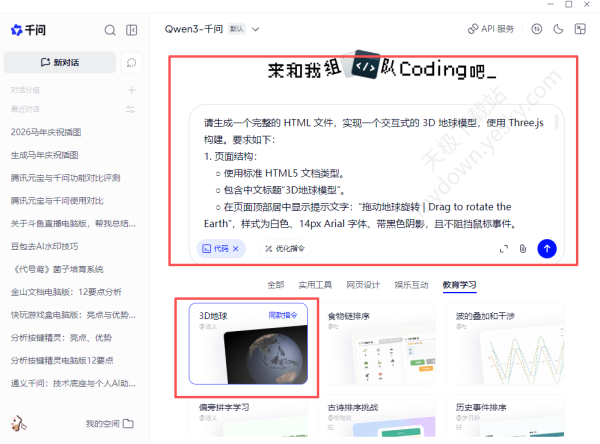Toggle the 优化指令 option
Viewport: 600px width, 444px height.
click(x=284, y=248)
